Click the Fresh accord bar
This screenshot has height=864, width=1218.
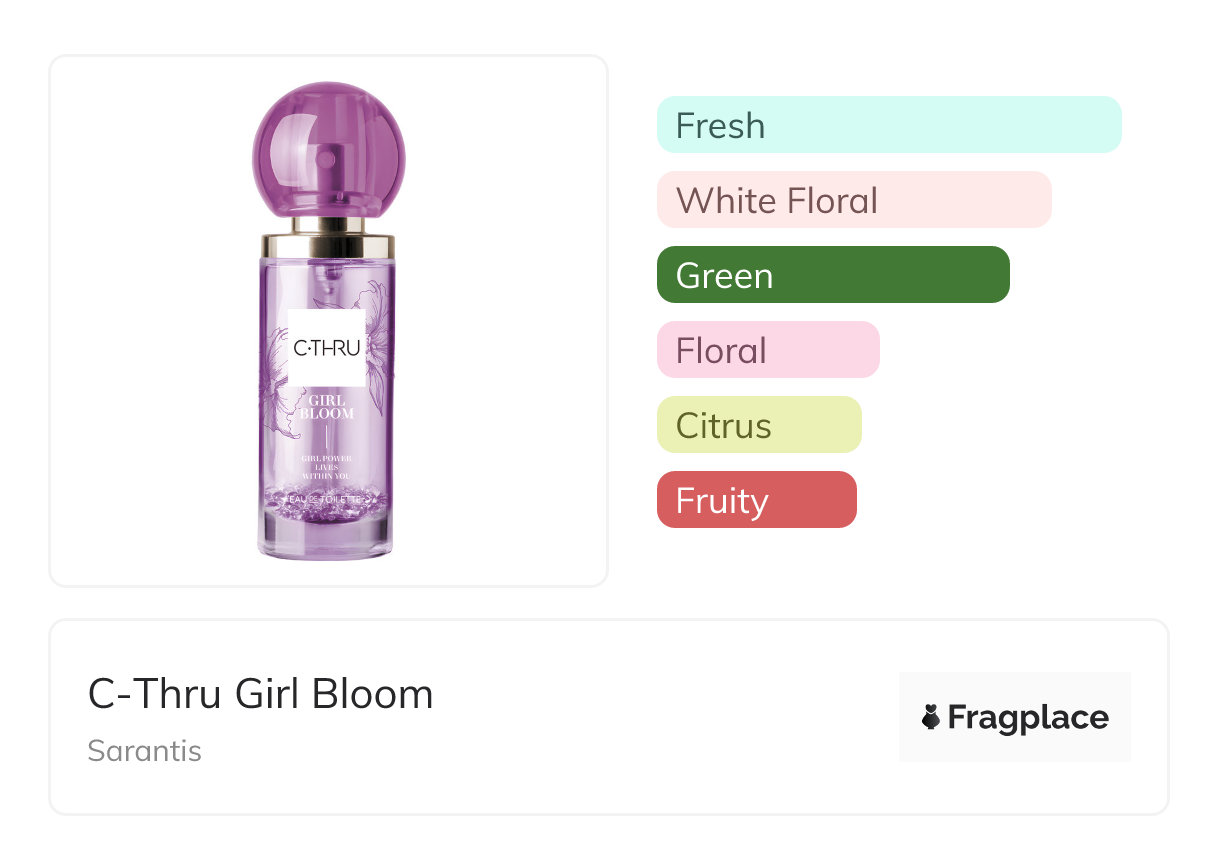tap(888, 125)
